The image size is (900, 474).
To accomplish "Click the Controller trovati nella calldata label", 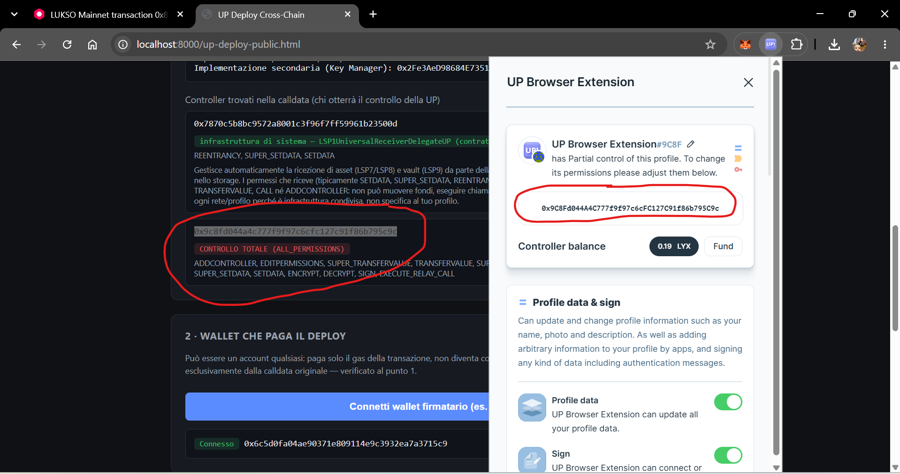I will (312, 100).
